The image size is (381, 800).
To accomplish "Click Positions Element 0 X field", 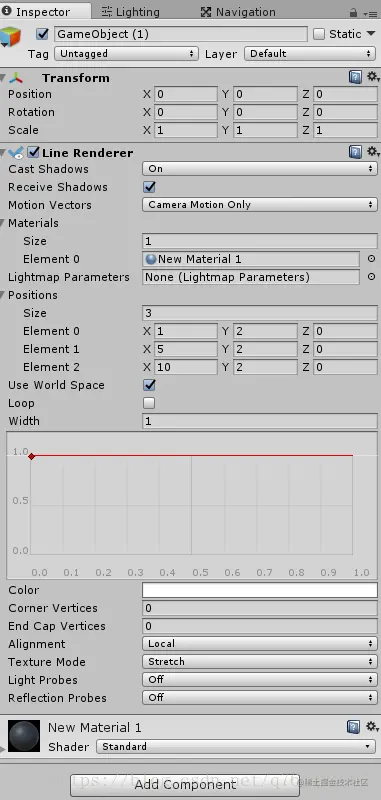I will (x=186, y=331).
